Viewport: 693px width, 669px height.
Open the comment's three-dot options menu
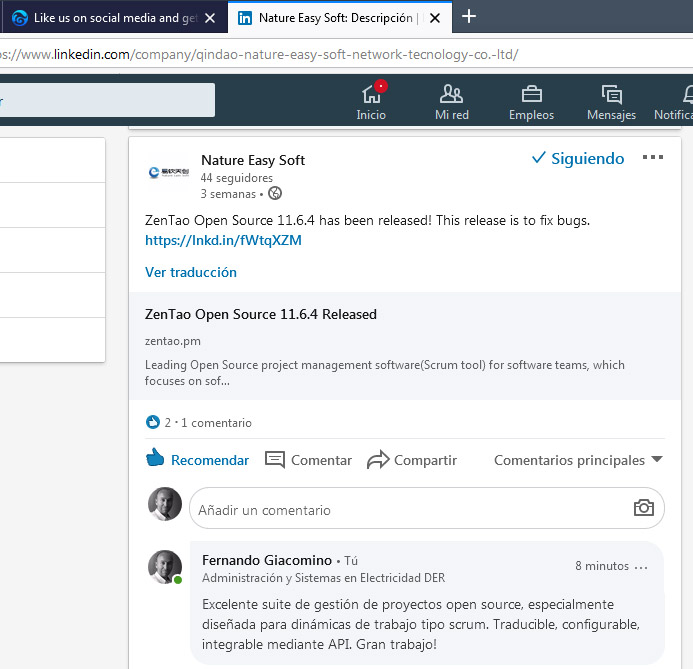point(641,567)
